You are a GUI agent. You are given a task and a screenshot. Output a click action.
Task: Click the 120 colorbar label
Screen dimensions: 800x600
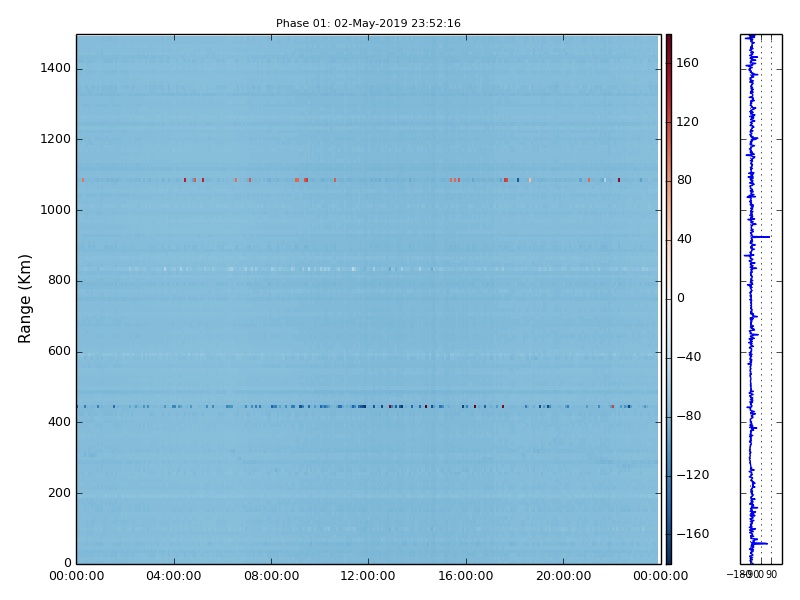pos(687,122)
